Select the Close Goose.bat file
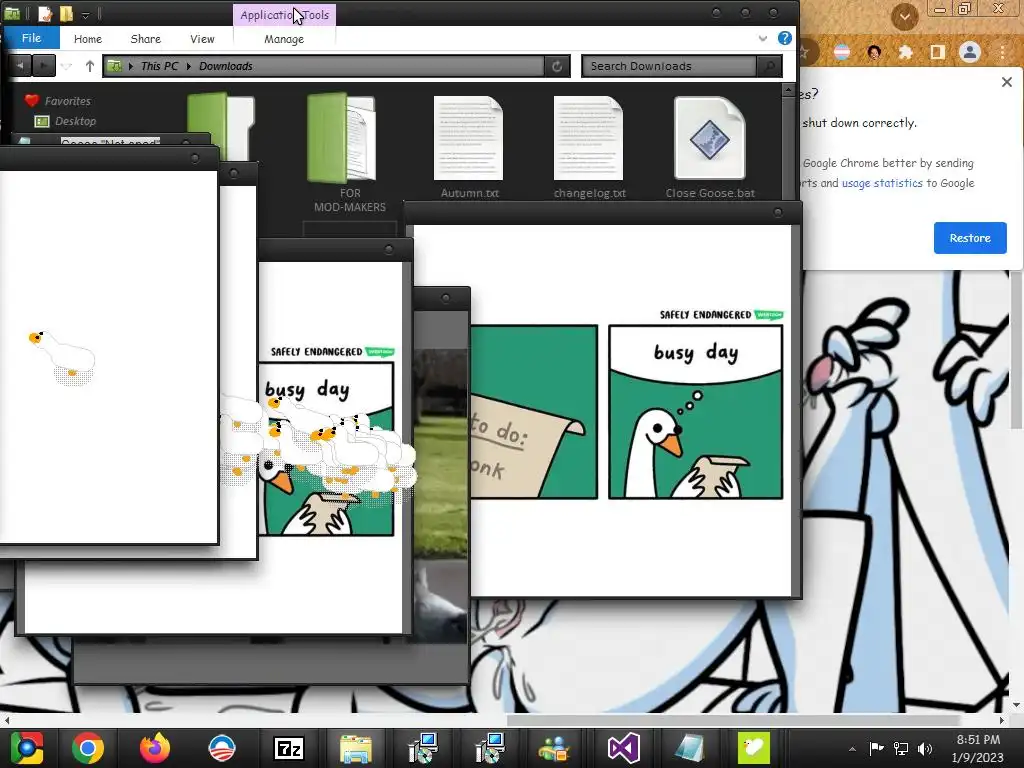 pos(710,147)
